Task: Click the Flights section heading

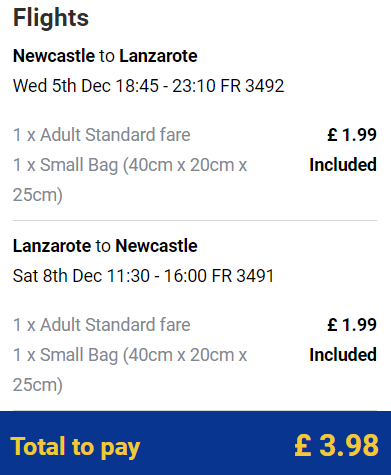Action: (x=51, y=18)
